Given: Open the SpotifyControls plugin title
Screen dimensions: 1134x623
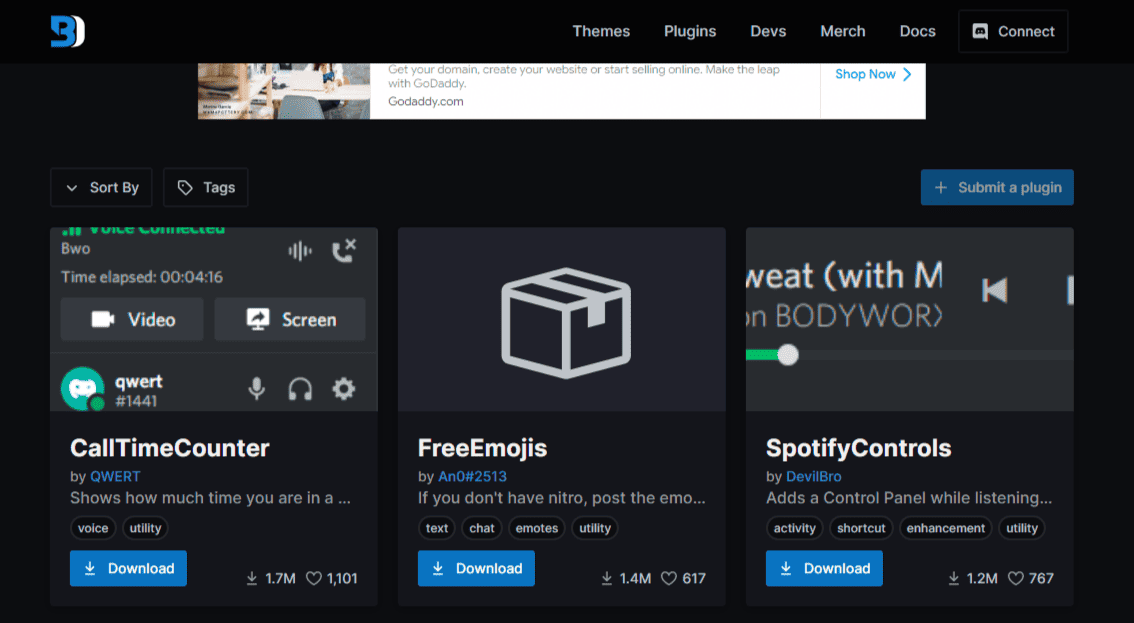Looking at the screenshot, I should [x=858, y=448].
